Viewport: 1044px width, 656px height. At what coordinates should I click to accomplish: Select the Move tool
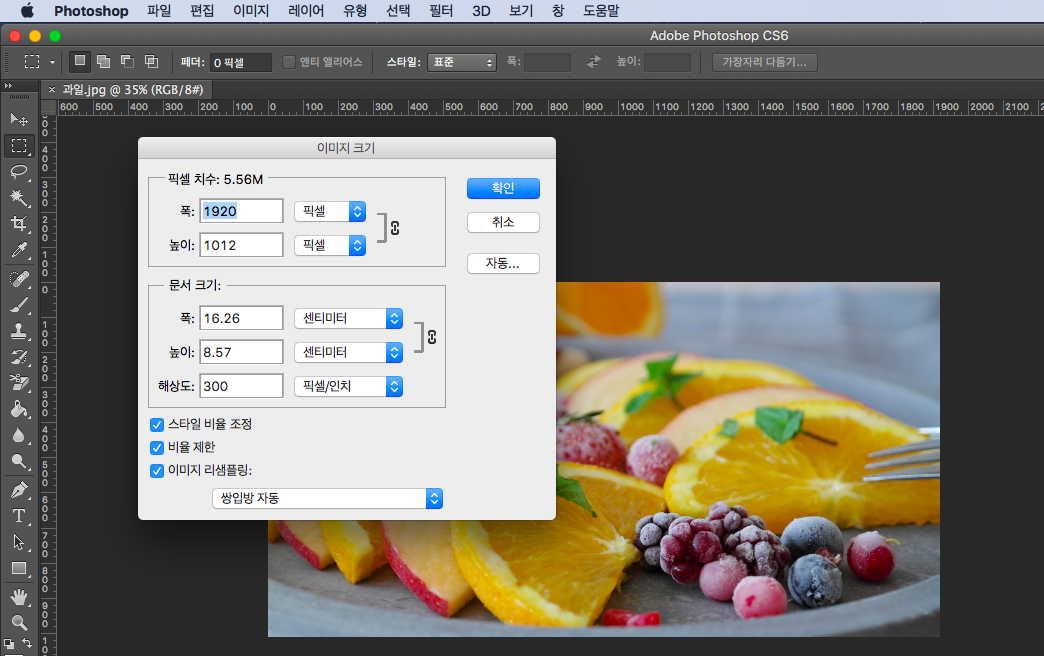pyautogui.click(x=19, y=119)
